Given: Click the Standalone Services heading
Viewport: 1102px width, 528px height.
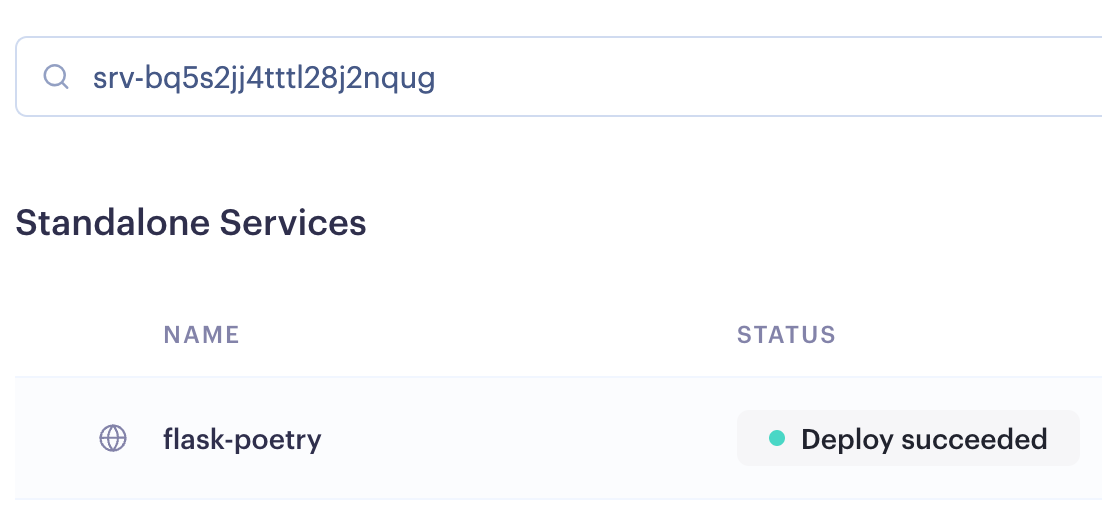Looking at the screenshot, I should [x=191, y=222].
